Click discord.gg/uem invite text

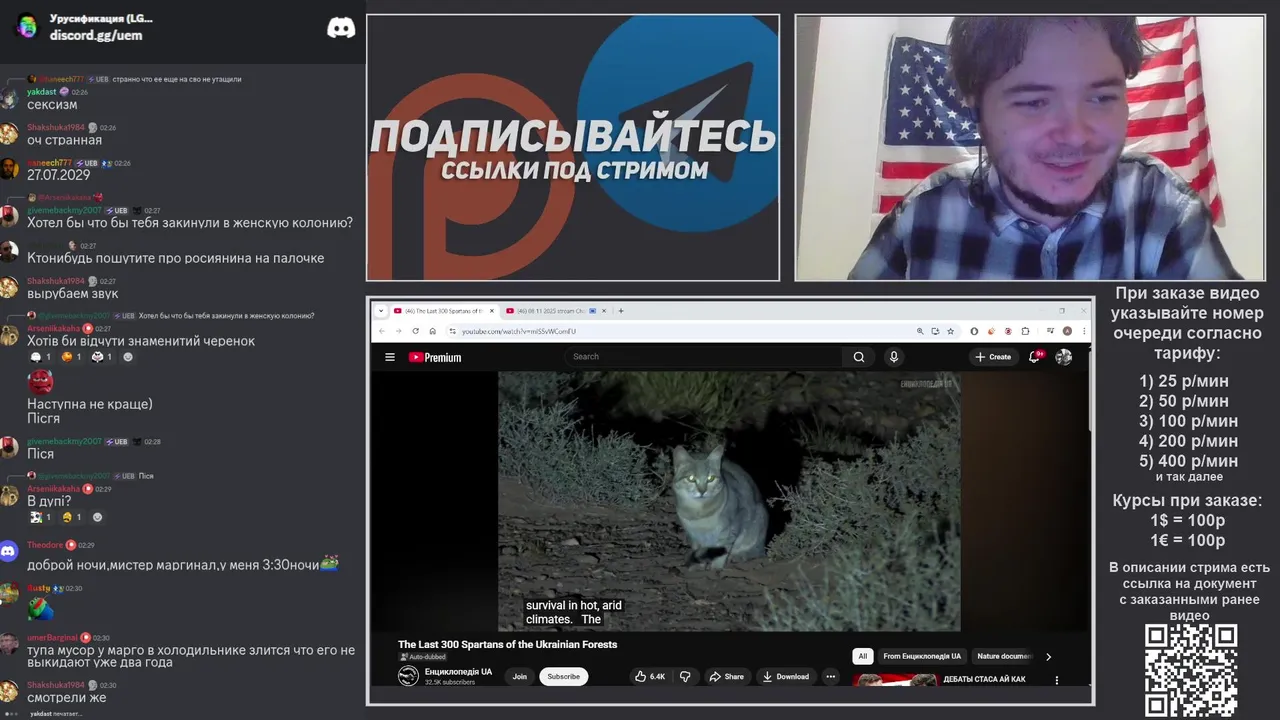coord(96,35)
